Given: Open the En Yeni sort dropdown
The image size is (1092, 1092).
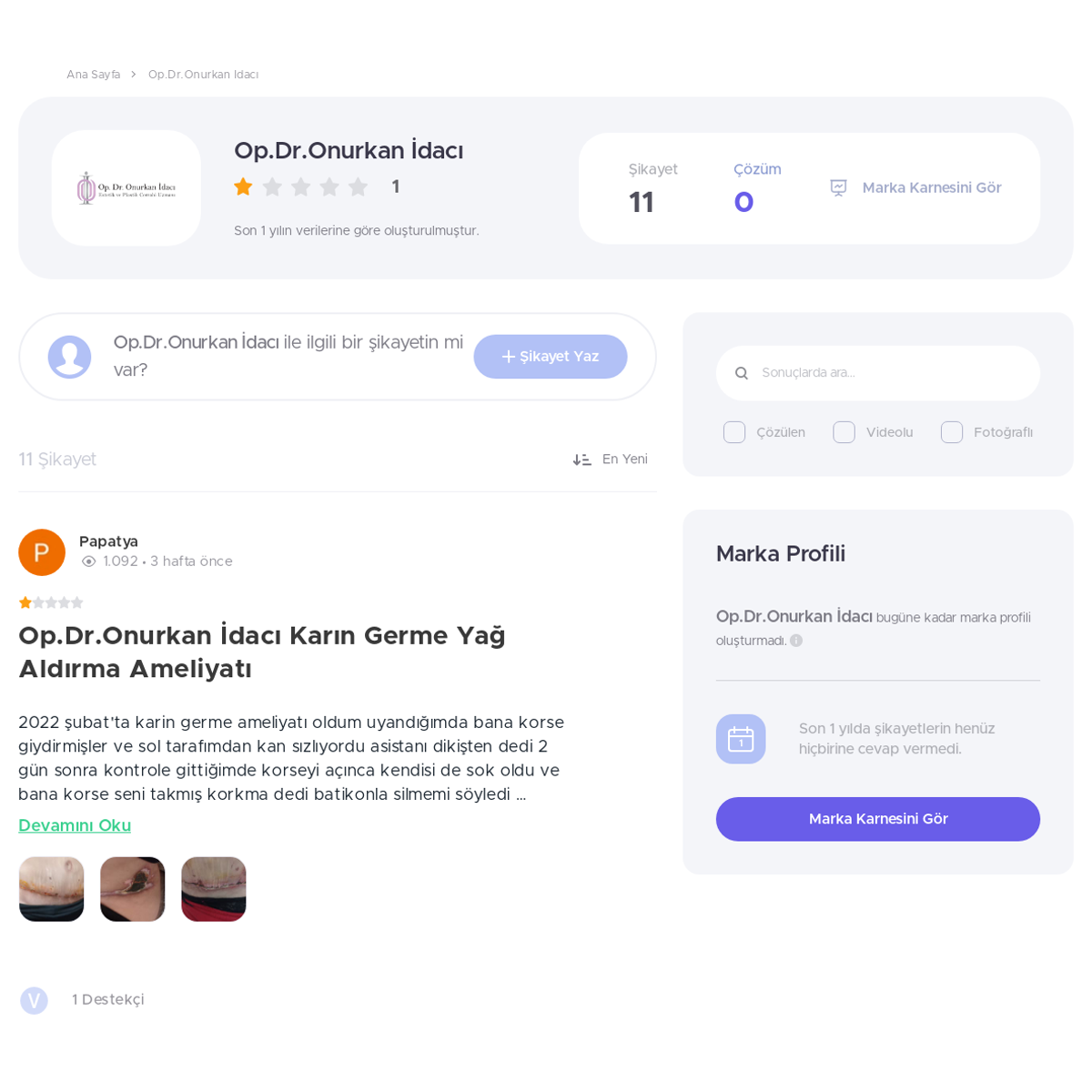Looking at the screenshot, I should coord(610,460).
